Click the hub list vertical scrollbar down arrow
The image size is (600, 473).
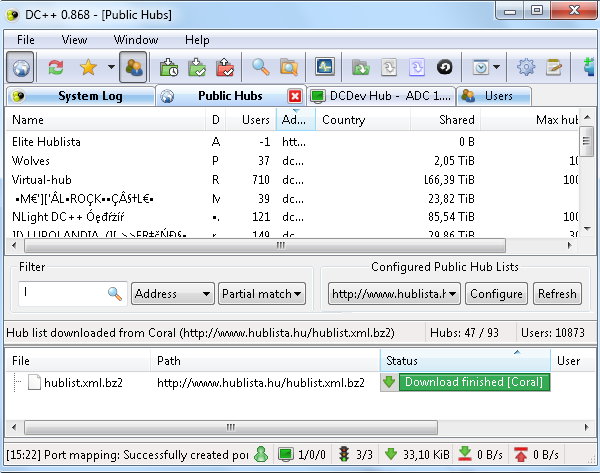[x=587, y=229]
